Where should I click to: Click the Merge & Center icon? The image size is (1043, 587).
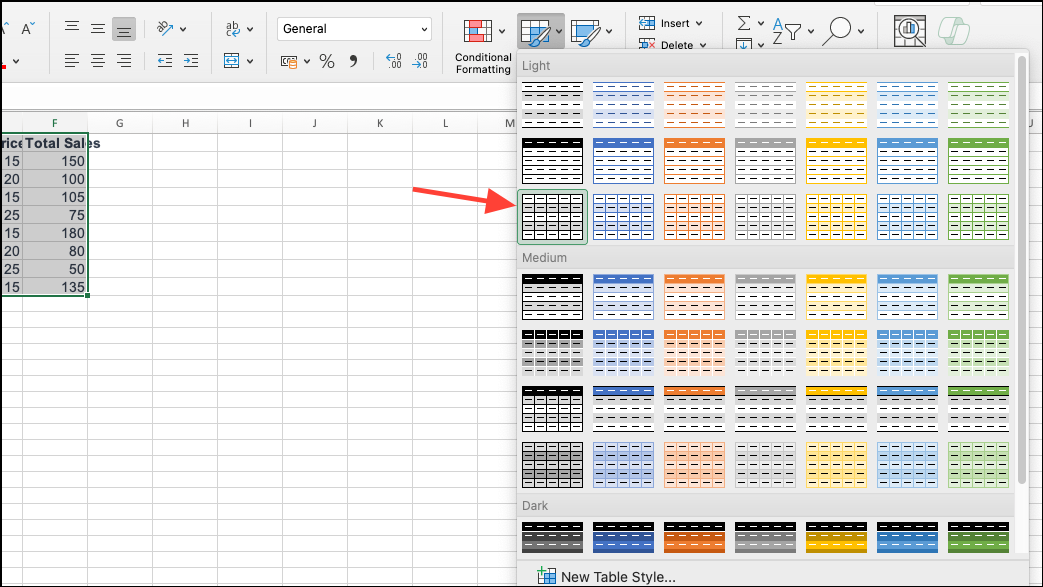tap(231, 61)
